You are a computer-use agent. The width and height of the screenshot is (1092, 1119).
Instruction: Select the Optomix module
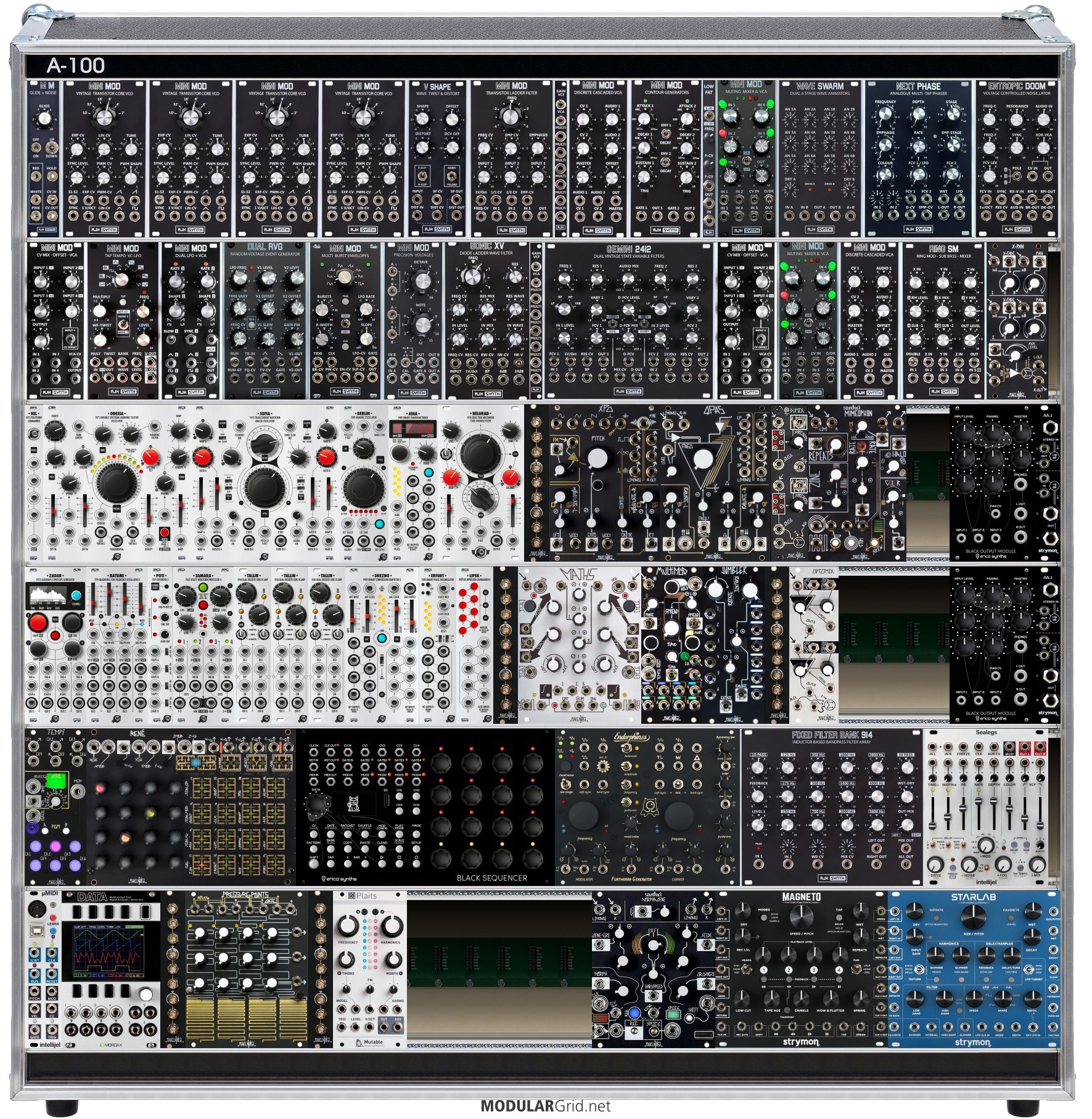tap(813, 645)
